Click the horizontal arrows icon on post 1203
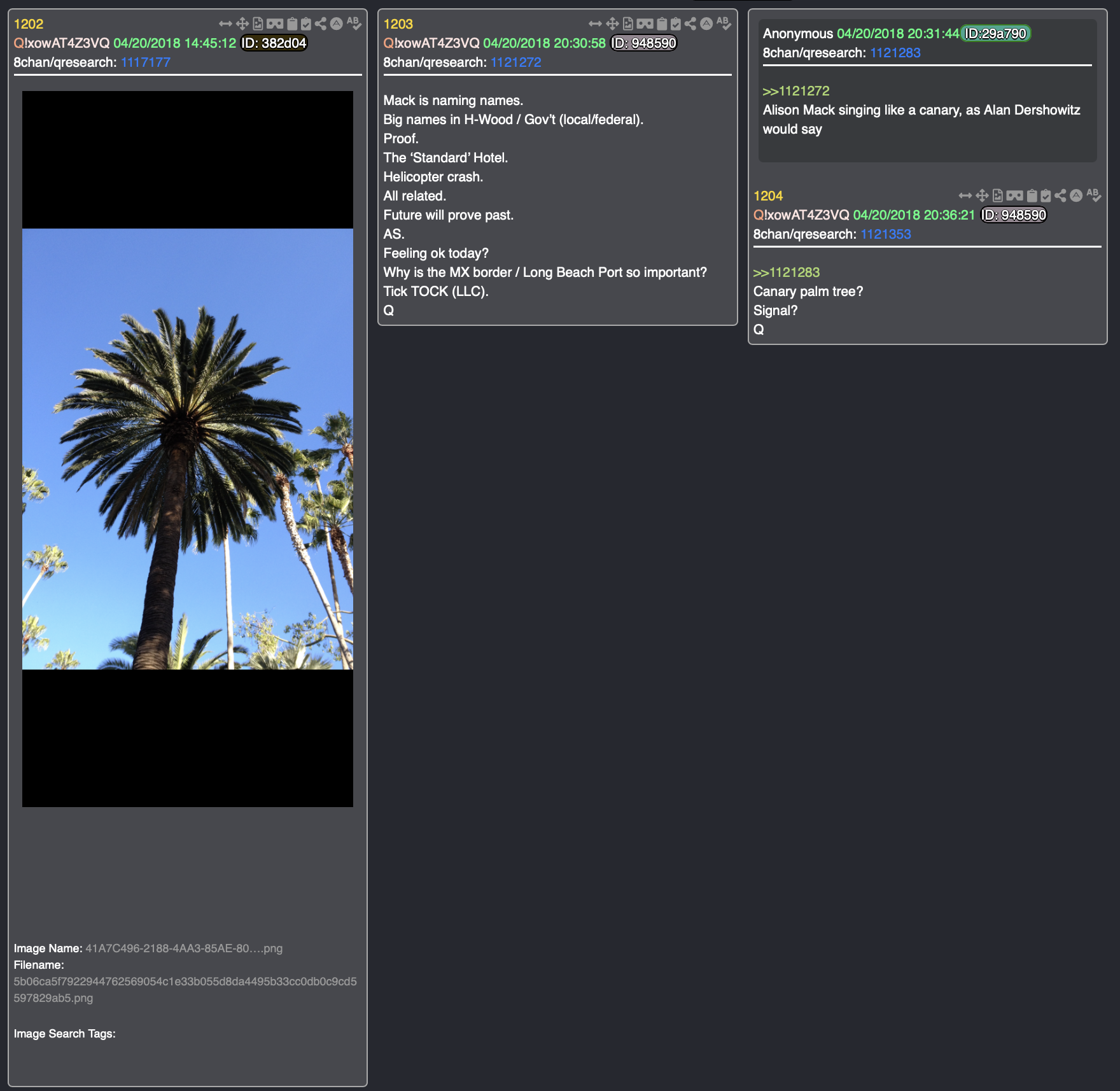This screenshot has width=1120, height=1091. coord(595,24)
